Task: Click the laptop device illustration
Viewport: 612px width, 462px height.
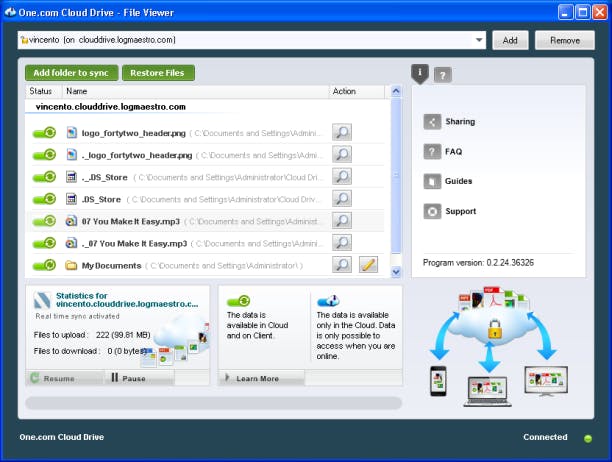Action: [x=487, y=391]
